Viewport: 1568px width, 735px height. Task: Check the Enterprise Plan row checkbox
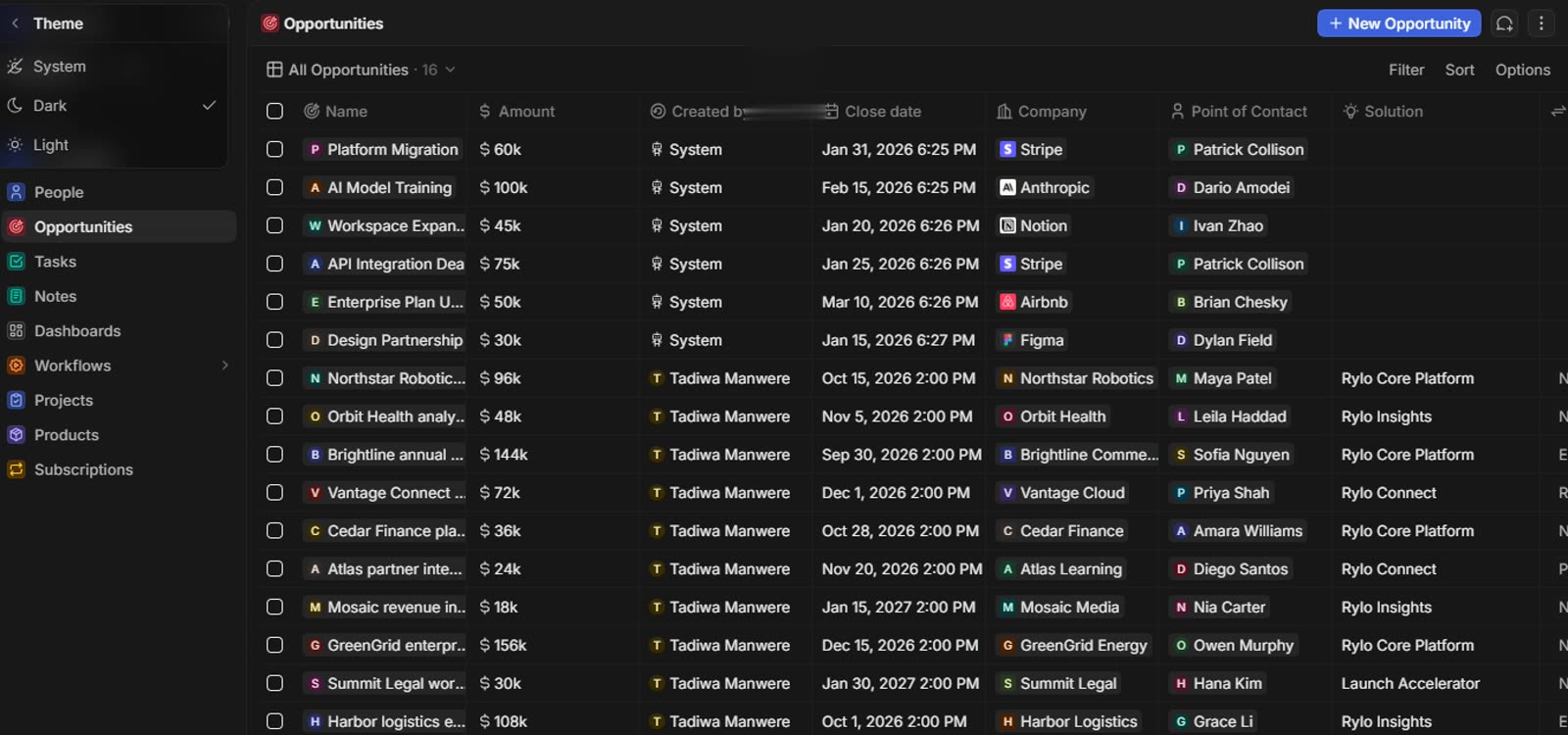point(275,303)
